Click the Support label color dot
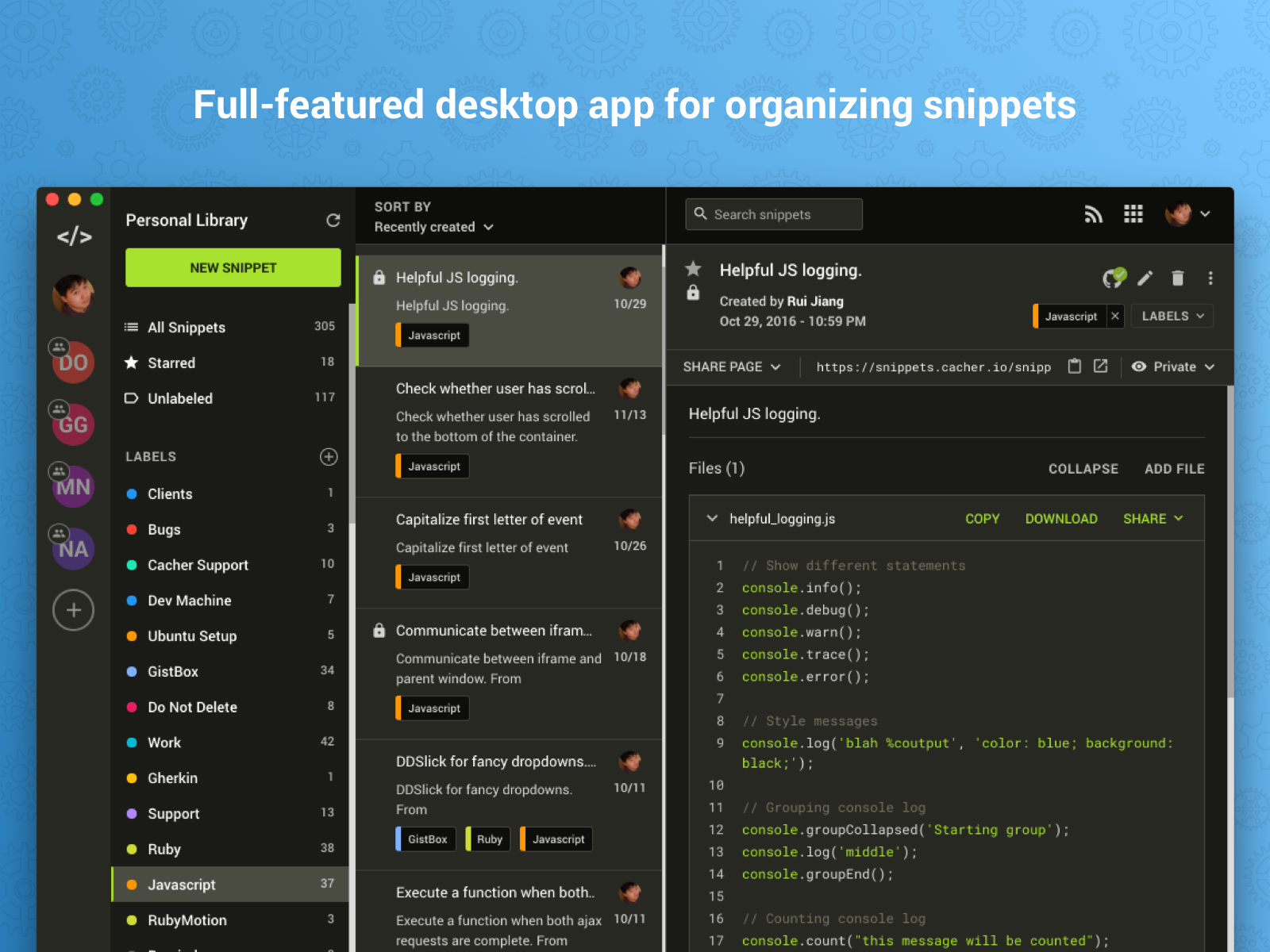 [132, 813]
